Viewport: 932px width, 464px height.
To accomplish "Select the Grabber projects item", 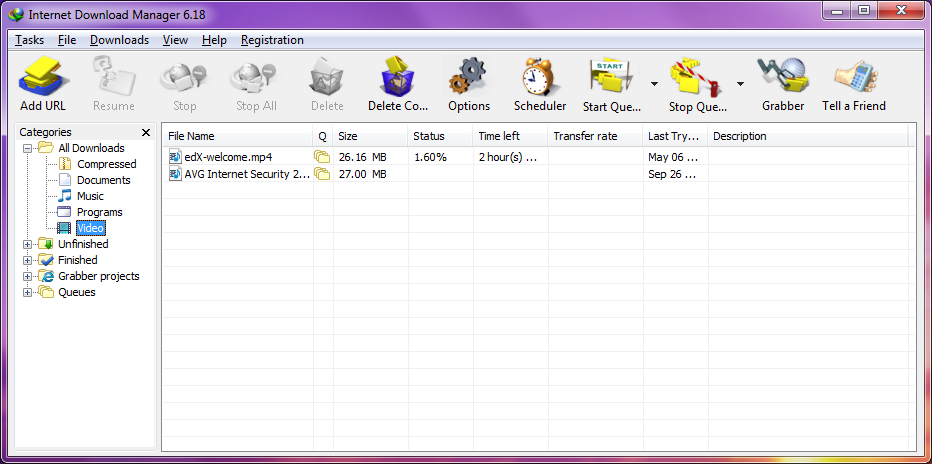I will (x=99, y=276).
